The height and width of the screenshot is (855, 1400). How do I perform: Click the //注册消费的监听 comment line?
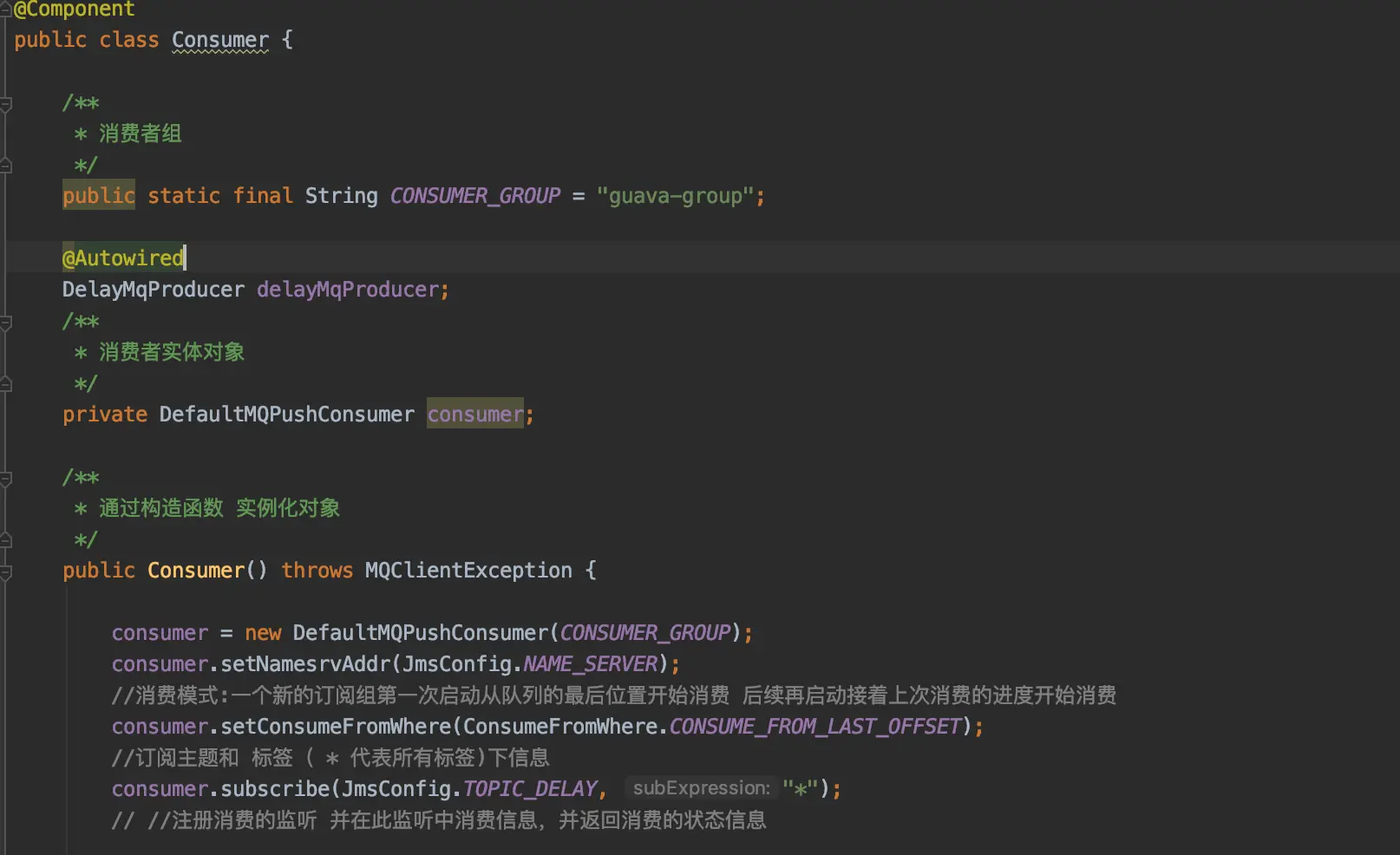pyautogui.click(x=439, y=820)
